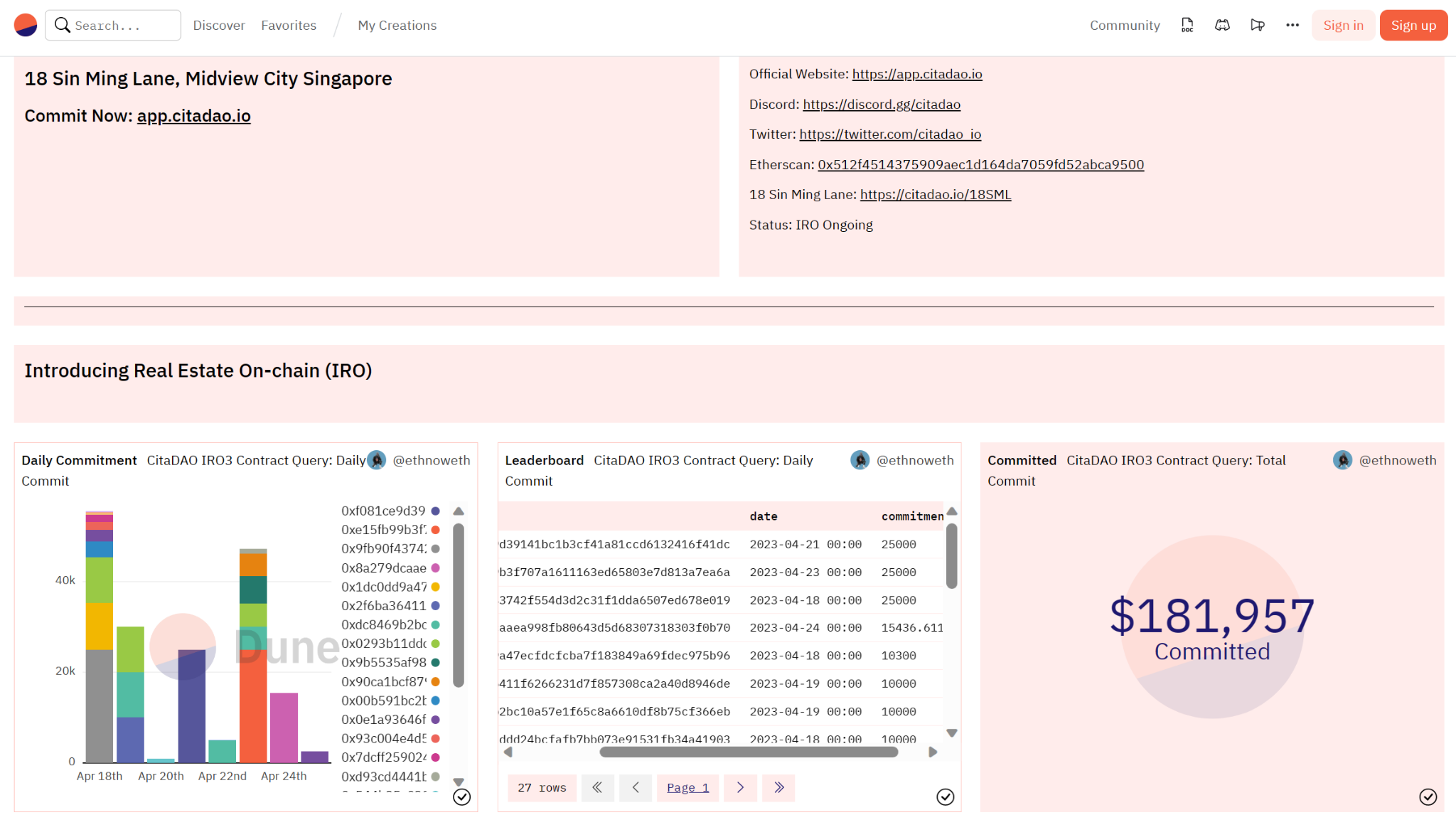1456x820 pixels.
Task: Open the docs icon in header
Action: 1187,25
